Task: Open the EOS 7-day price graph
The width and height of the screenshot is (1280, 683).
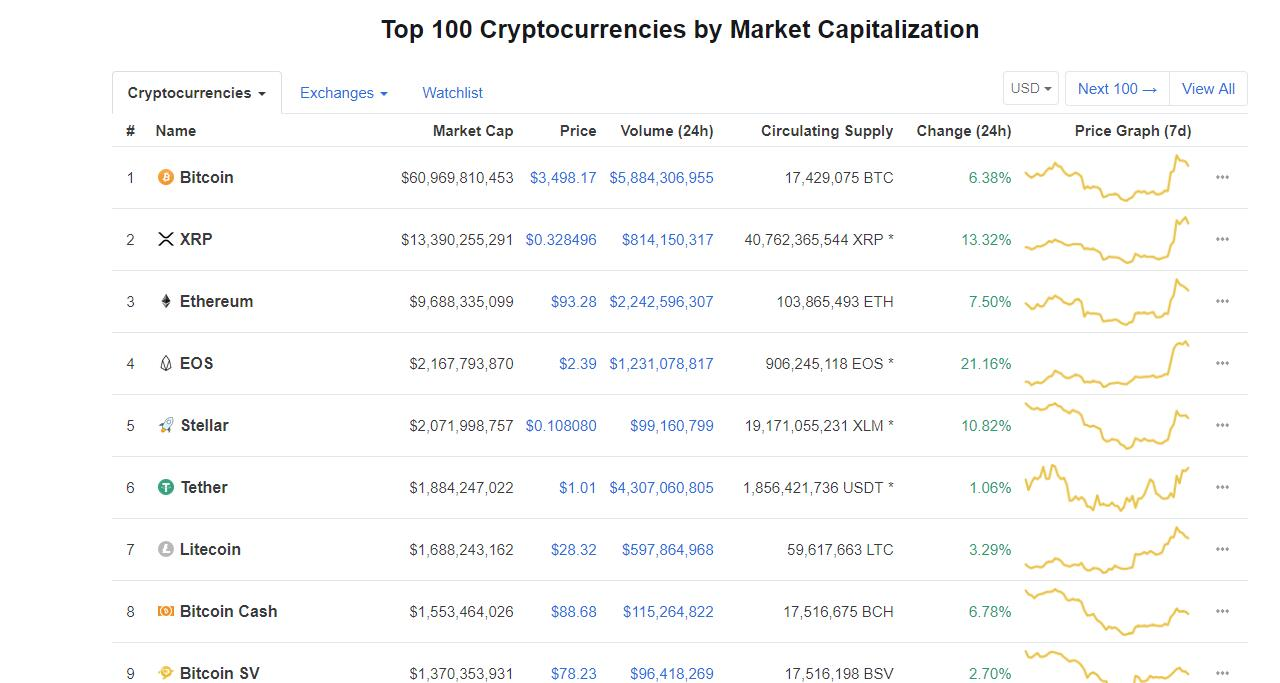Action: click(1106, 363)
